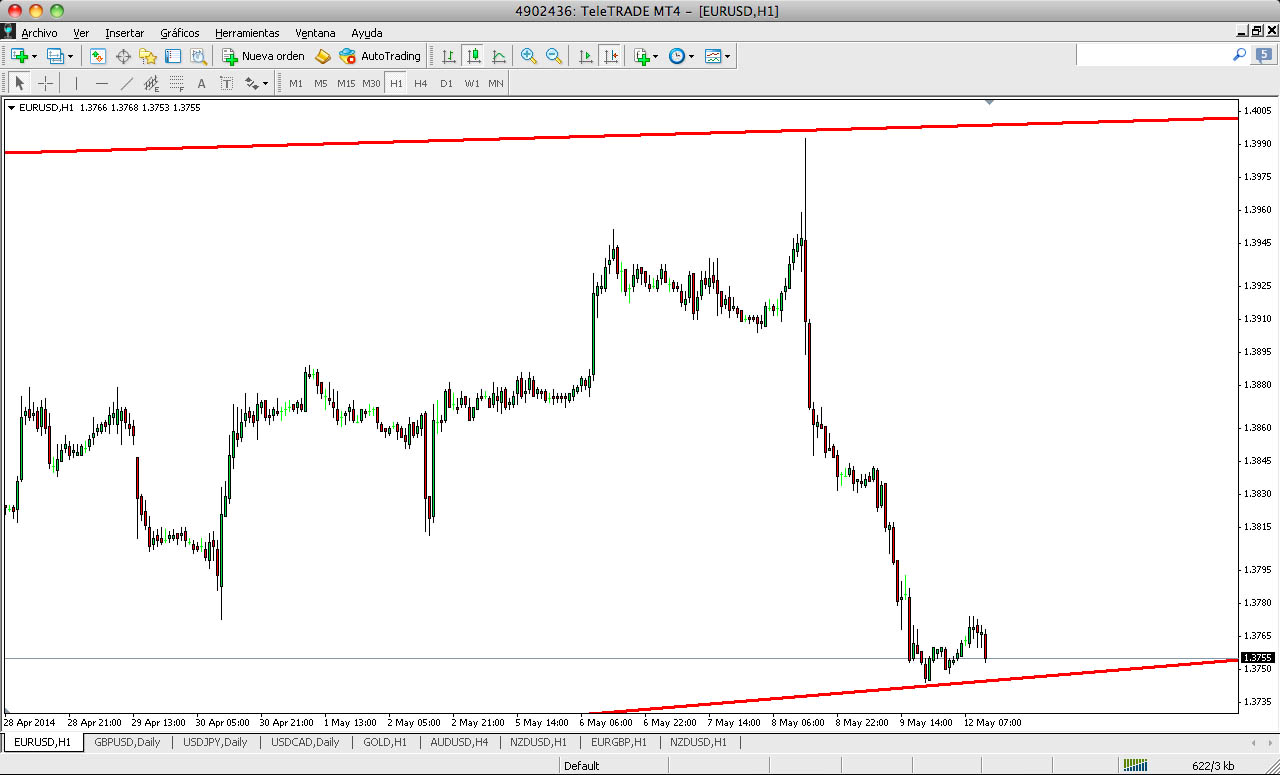
Task: Toggle the Terminal panel icon
Action: (173, 56)
